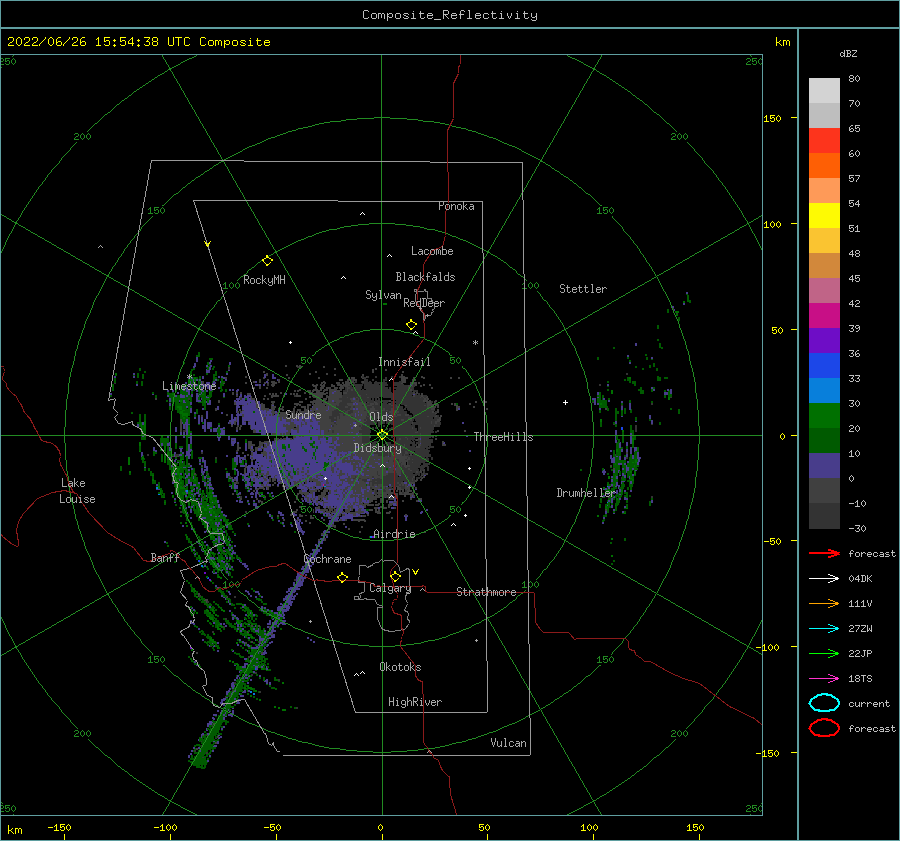Click the yellow diamond marker near RedDeer
The width and height of the screenshot is (900, 841).
tap(411, 325)
